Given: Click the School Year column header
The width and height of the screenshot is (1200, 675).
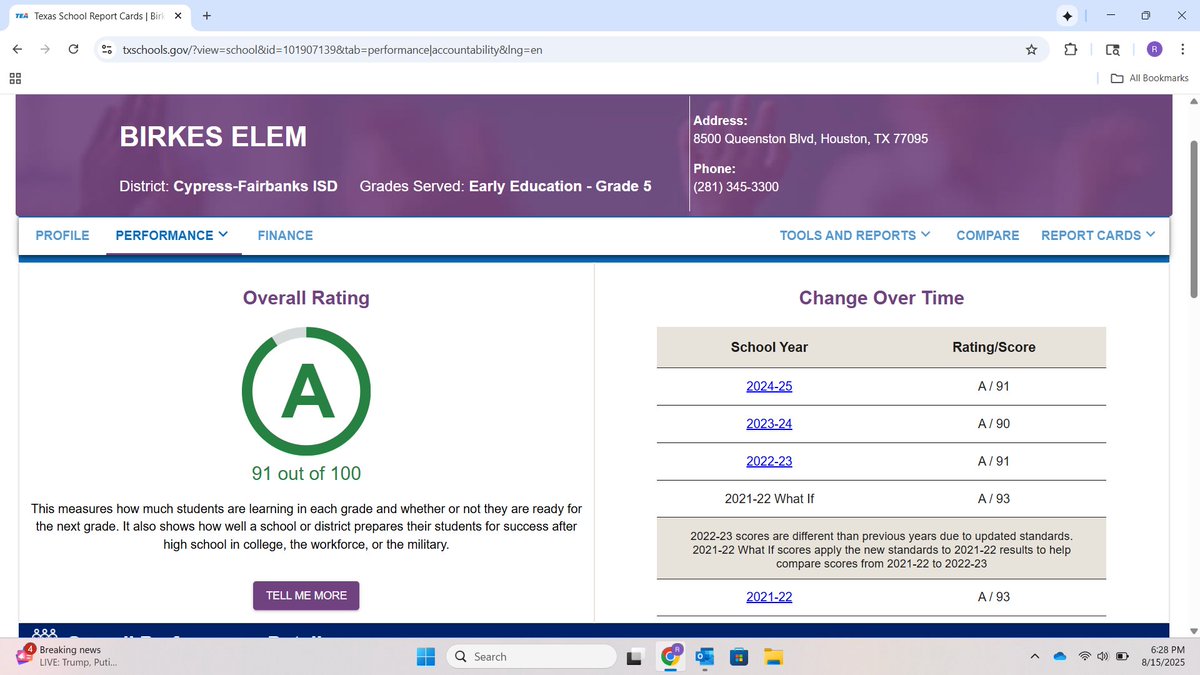Looking at the screenshot, I should pyautogui.click(x=769, y=347).
